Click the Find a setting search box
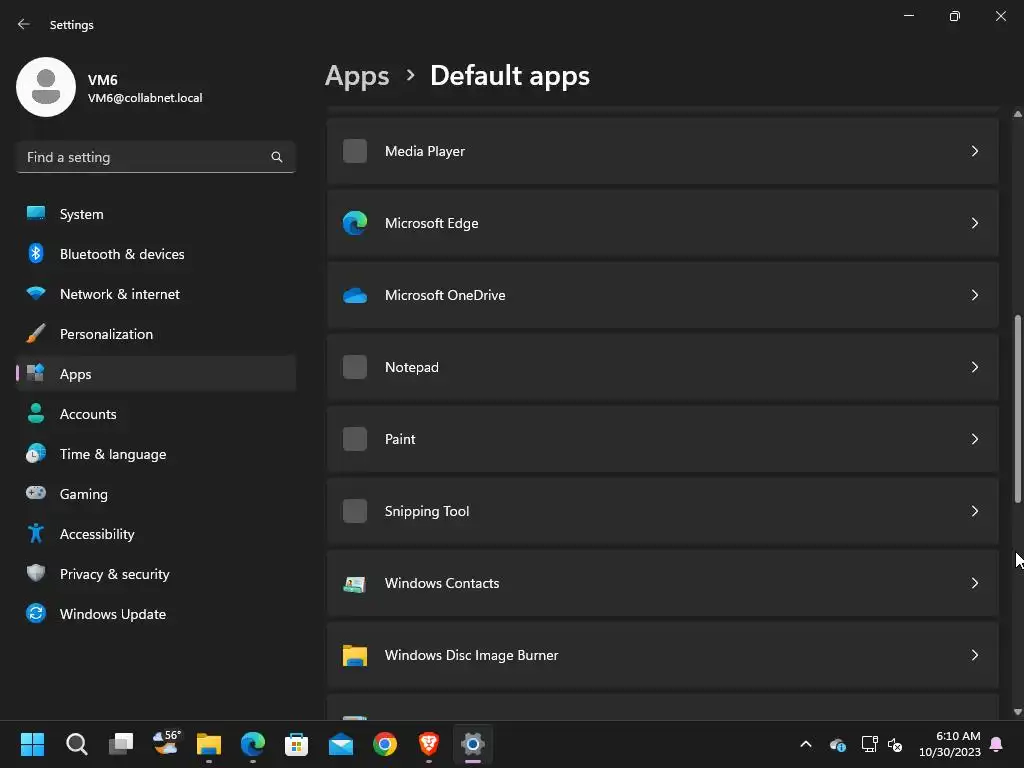Screen dimensions: 1024x768 155,157
